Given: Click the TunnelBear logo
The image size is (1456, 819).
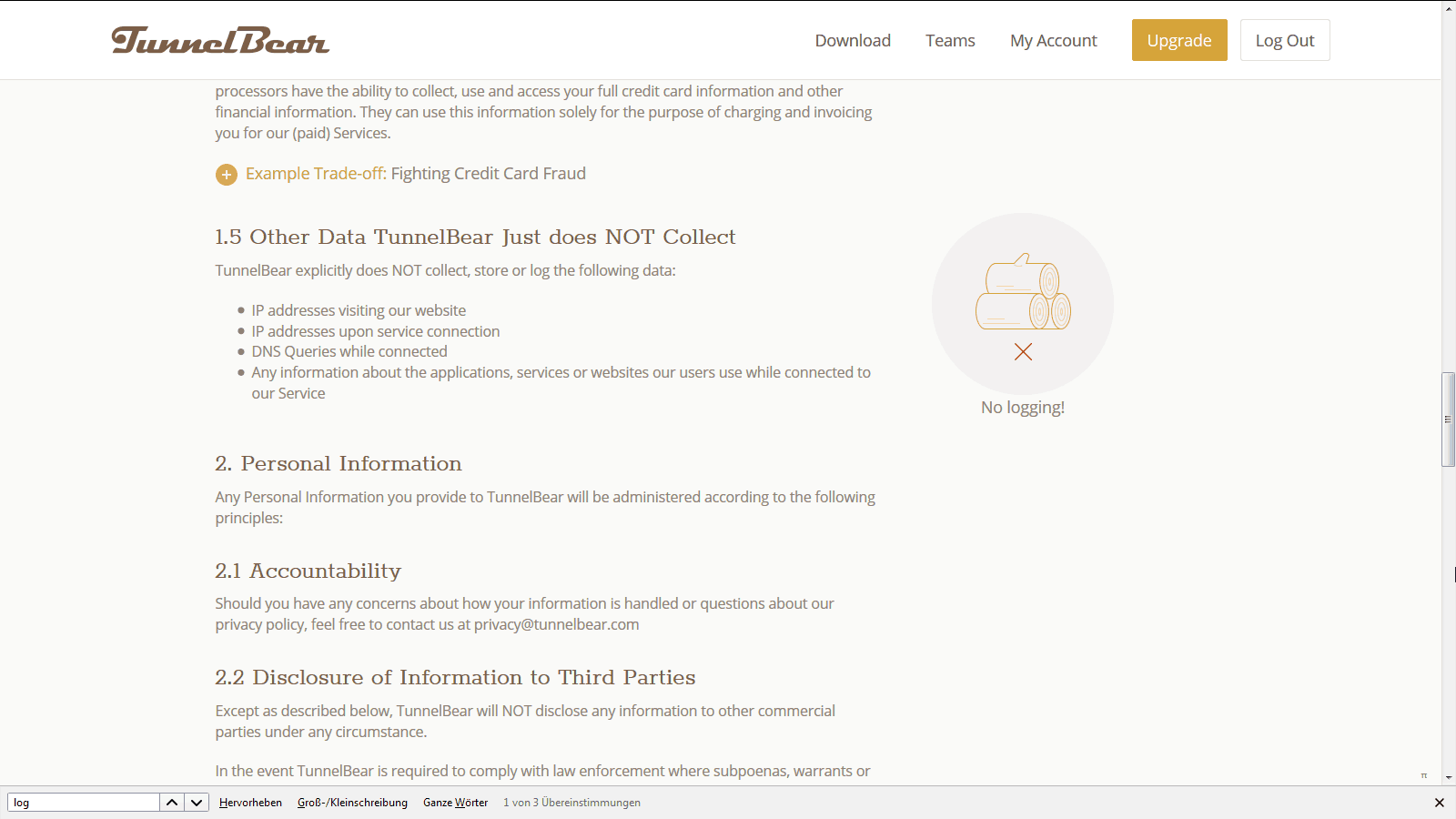Looking at the screenshot, I should point(219,41).
